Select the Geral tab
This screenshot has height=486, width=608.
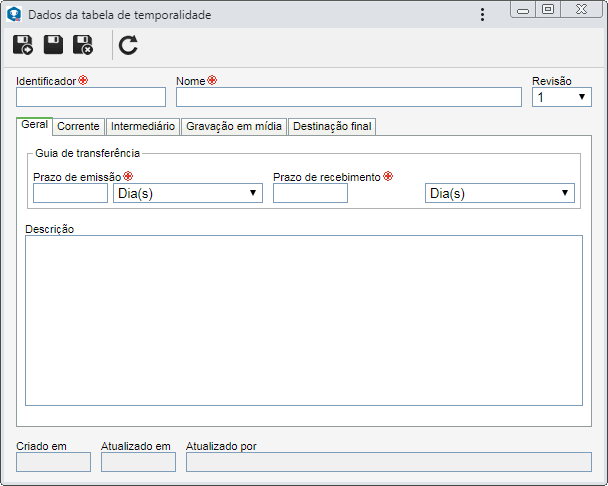tap(35, 125)
